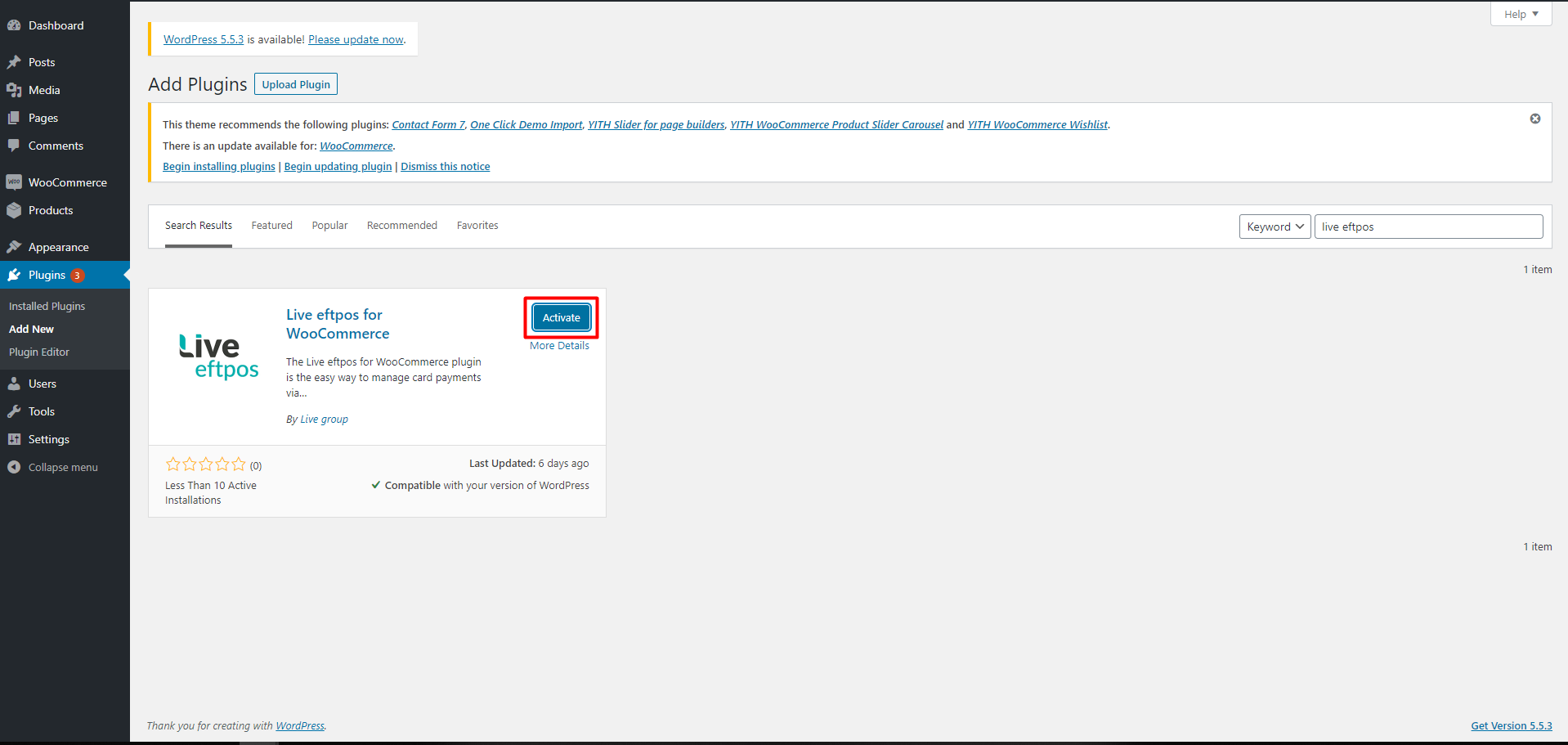
Task: Open the Pages menu item
Action: [65, 118]
